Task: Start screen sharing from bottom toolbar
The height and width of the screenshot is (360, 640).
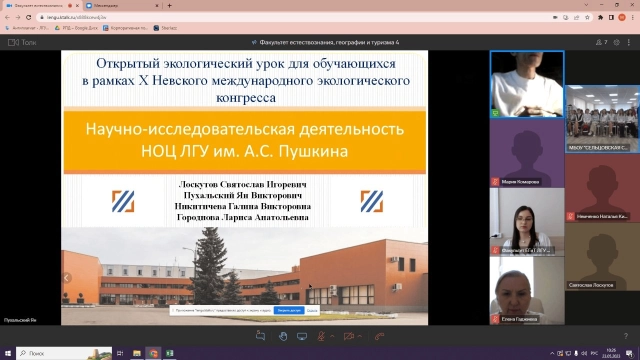Action: [x=302, y=336]
